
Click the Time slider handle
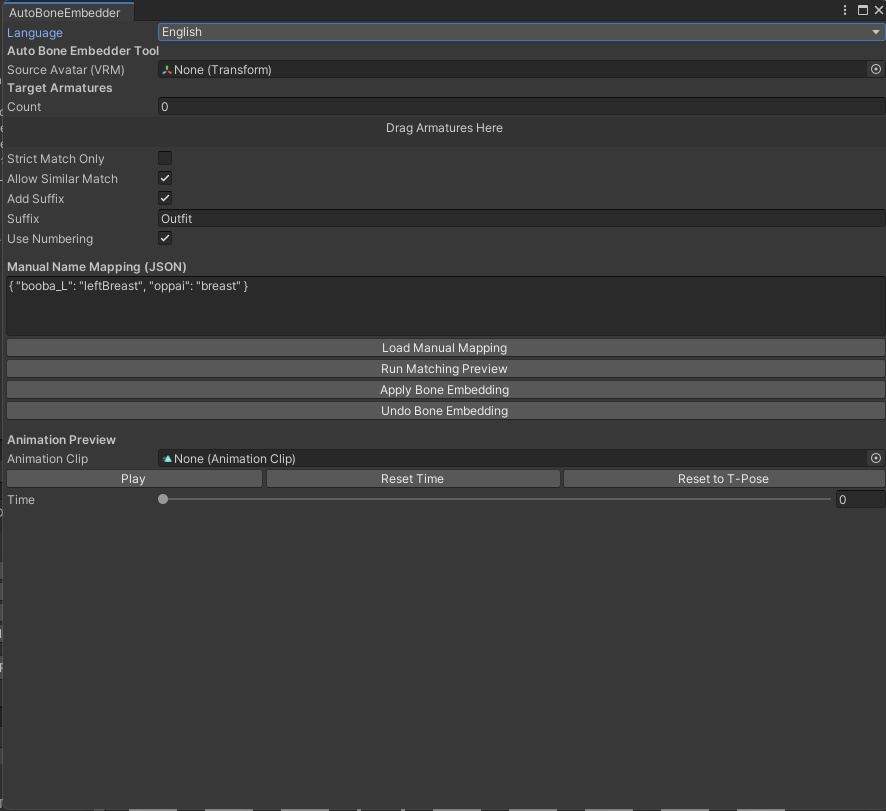click(162, 499)
